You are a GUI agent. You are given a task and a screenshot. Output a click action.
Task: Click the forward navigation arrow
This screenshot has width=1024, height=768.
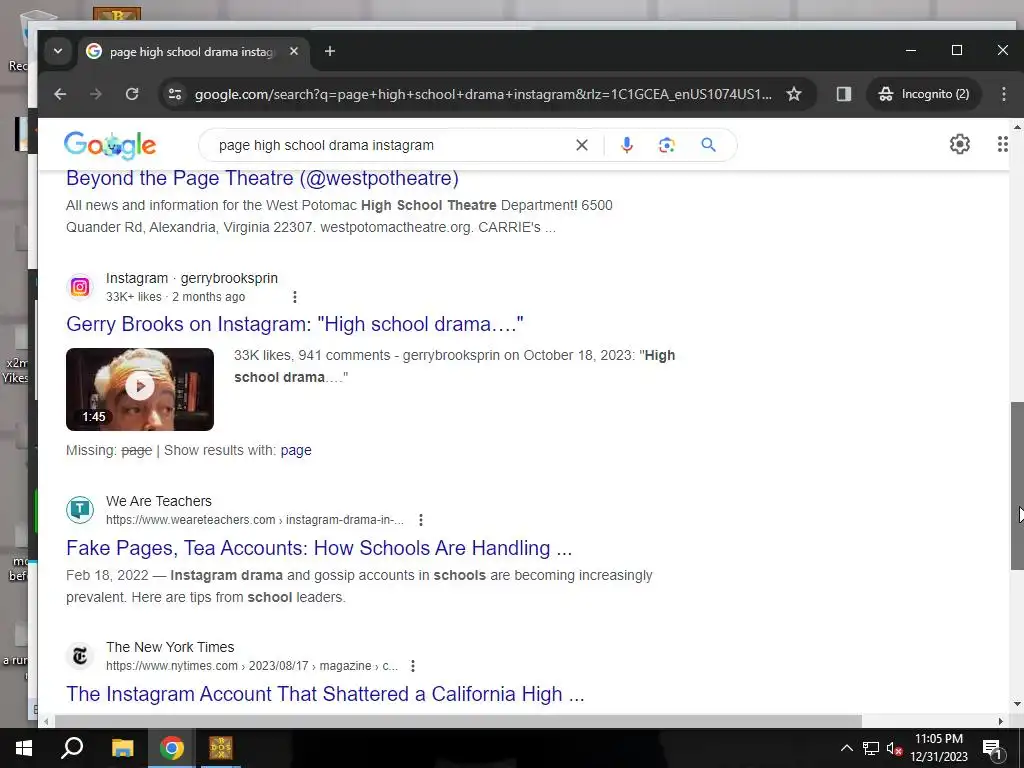(x=96, y=94)
